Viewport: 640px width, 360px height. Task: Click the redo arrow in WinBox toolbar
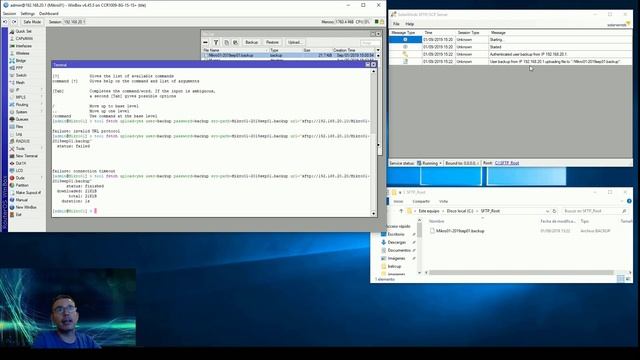point(14,22)
